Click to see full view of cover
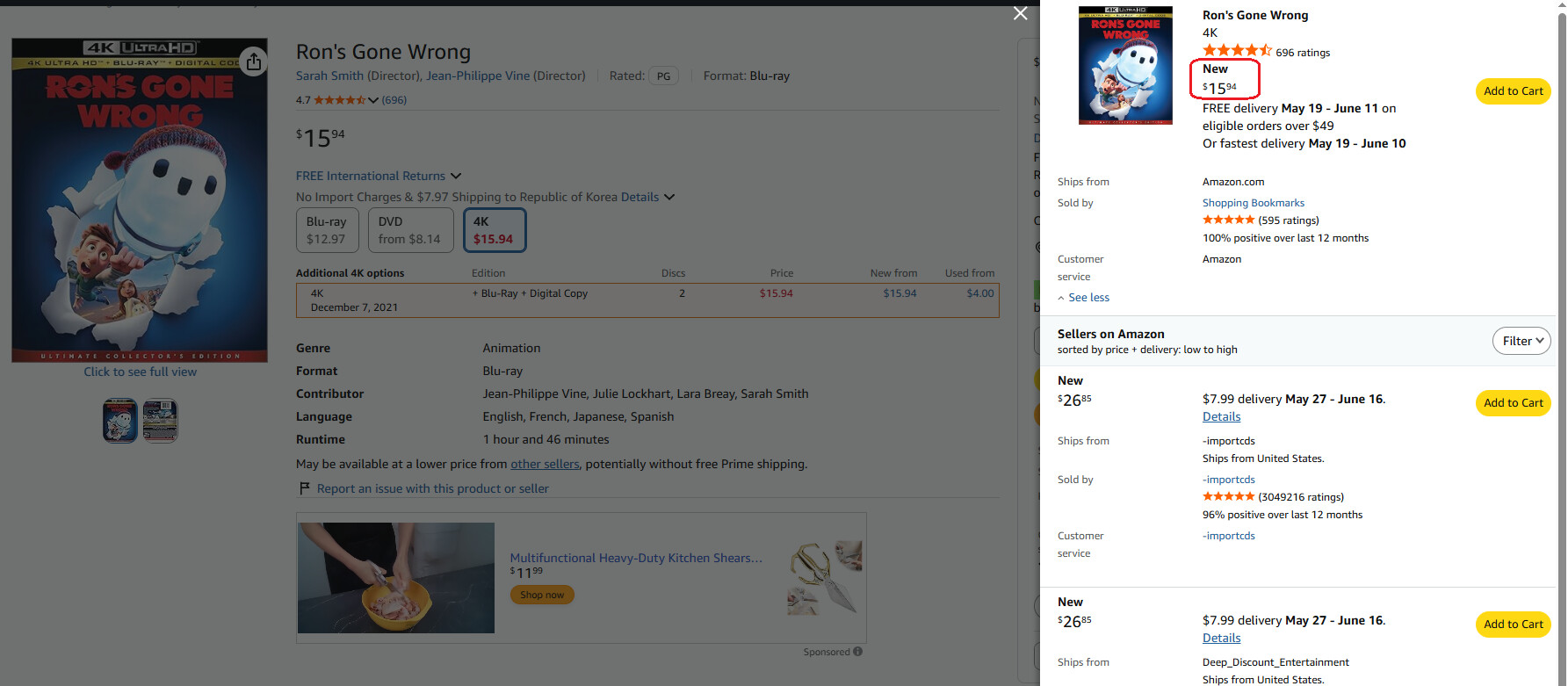Image resolution: width=1568 pixels, height=686 pixels. (x=141, y=372)
